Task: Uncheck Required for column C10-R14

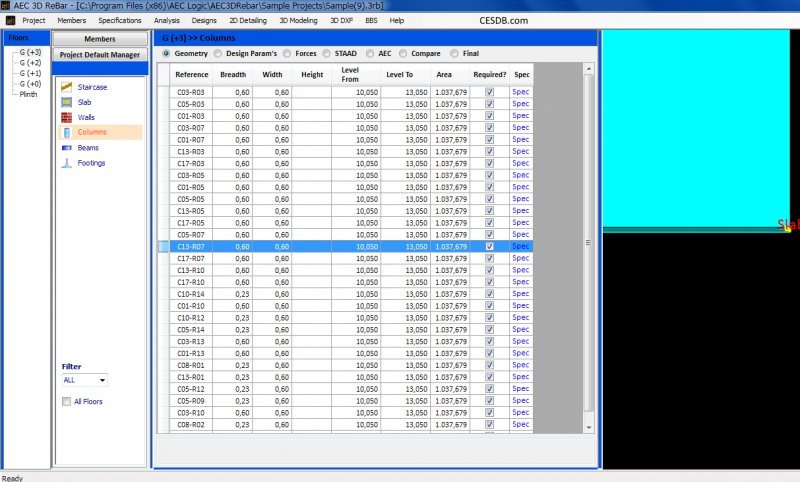Action: 489,294
